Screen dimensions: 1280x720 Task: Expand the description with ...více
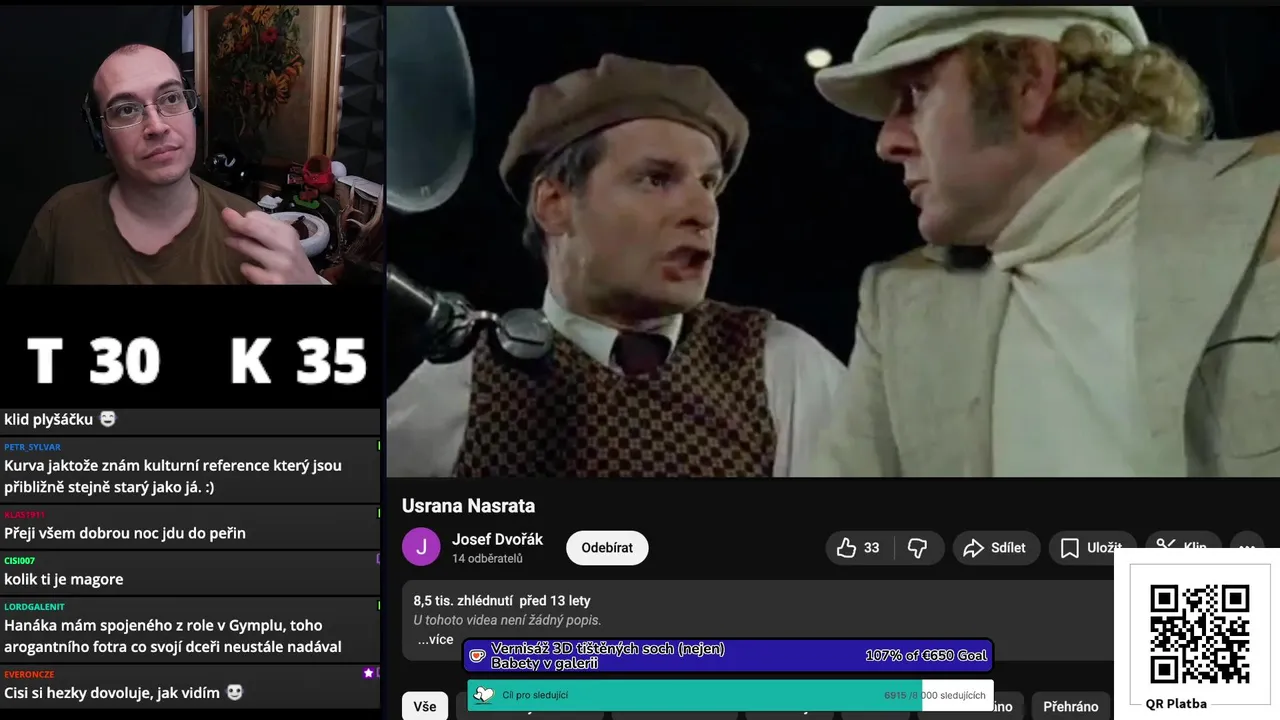435,640
